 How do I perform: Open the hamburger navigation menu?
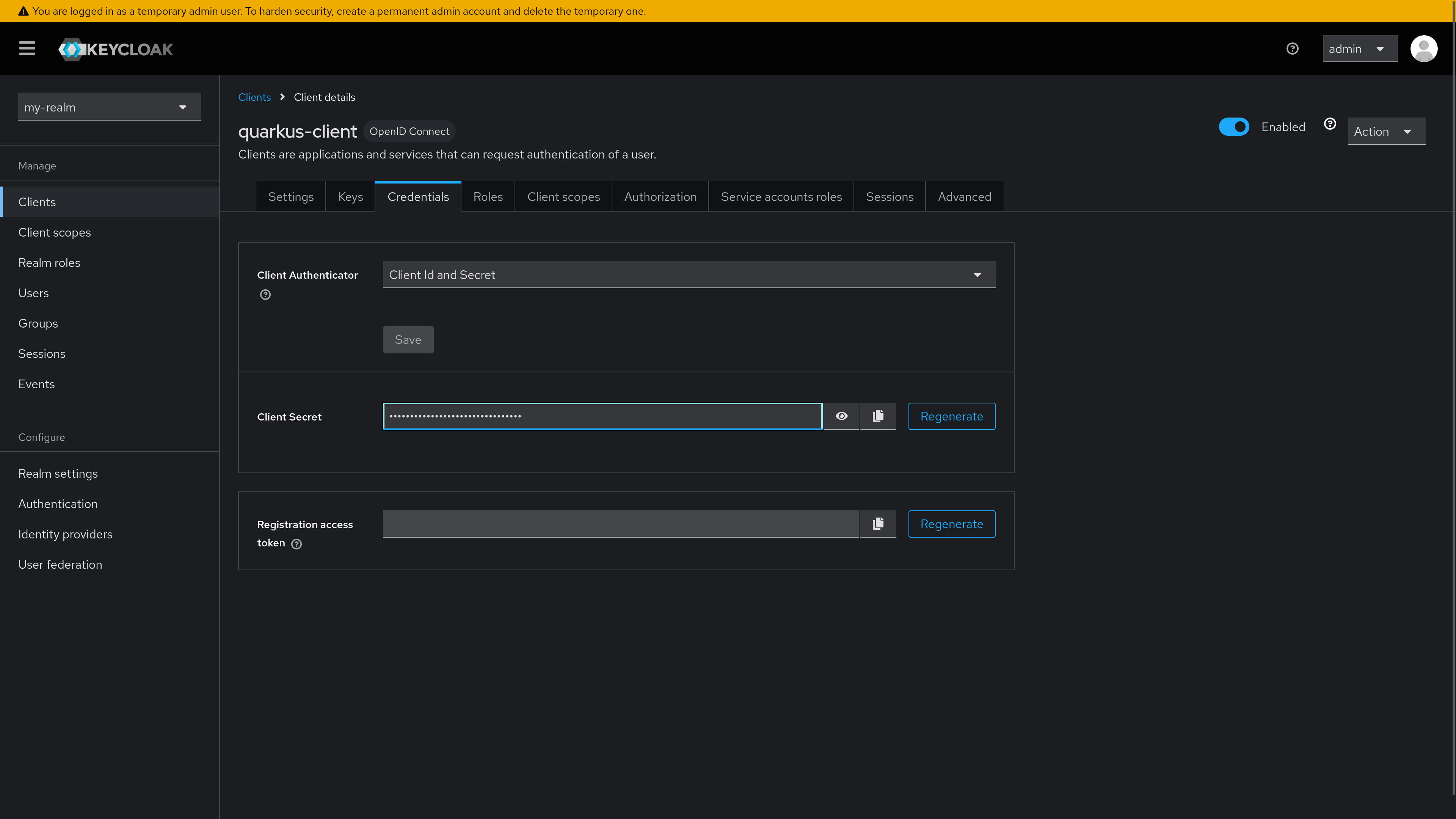tap(27, 49)
